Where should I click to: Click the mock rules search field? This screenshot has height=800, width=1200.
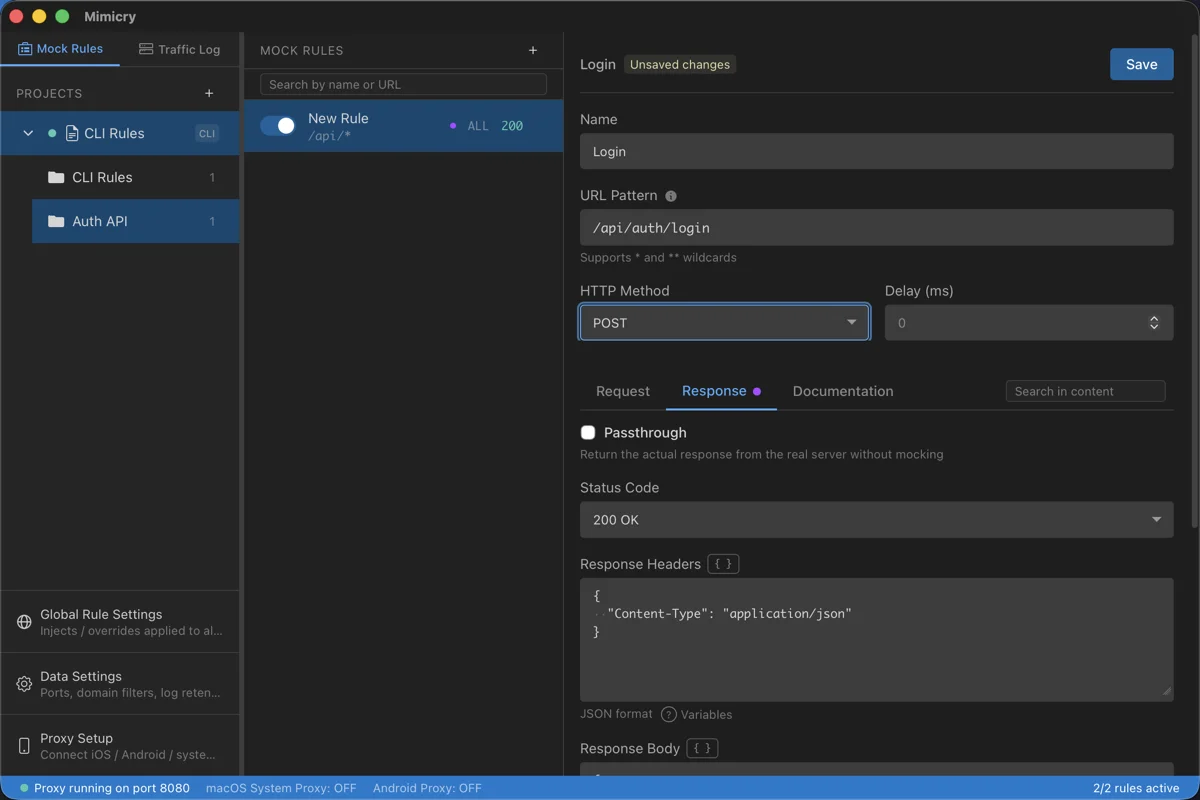403,84
